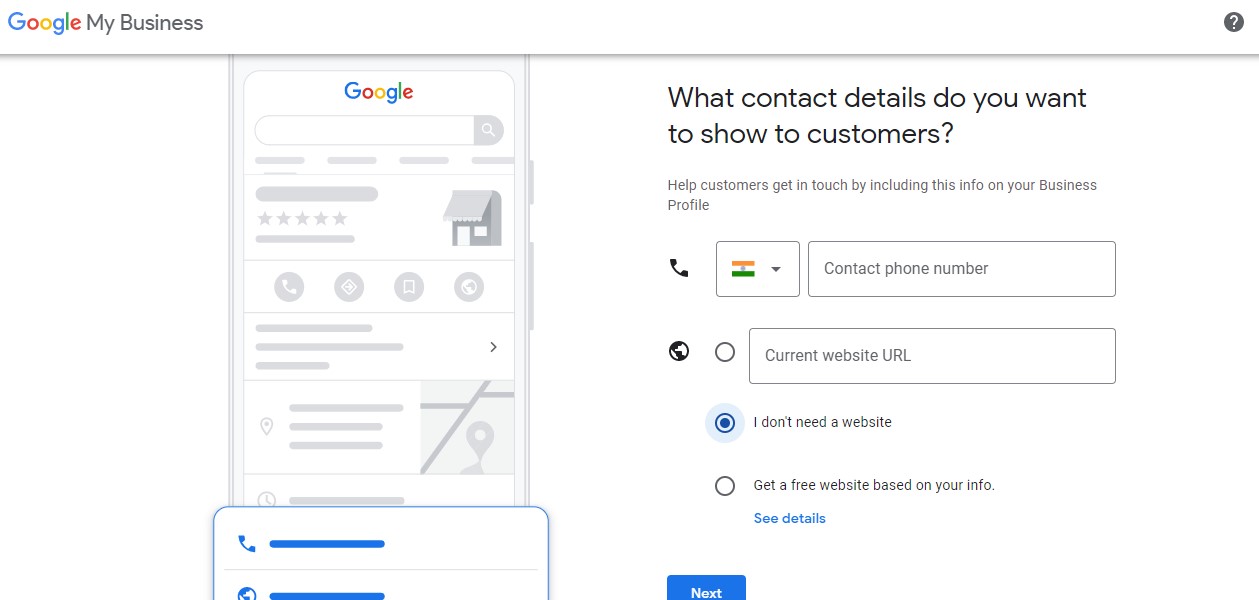The image size is (1259, 600).
Task: Open the India flag country code dropdown
Action: click(758, 269)
